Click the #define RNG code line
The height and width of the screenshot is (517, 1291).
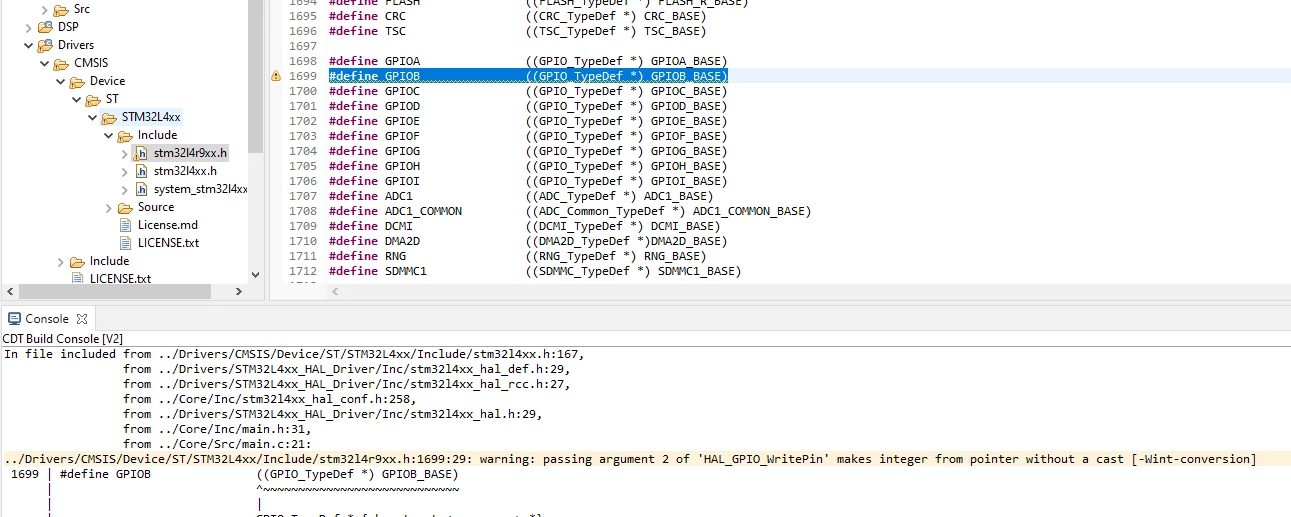coord(517,256)
